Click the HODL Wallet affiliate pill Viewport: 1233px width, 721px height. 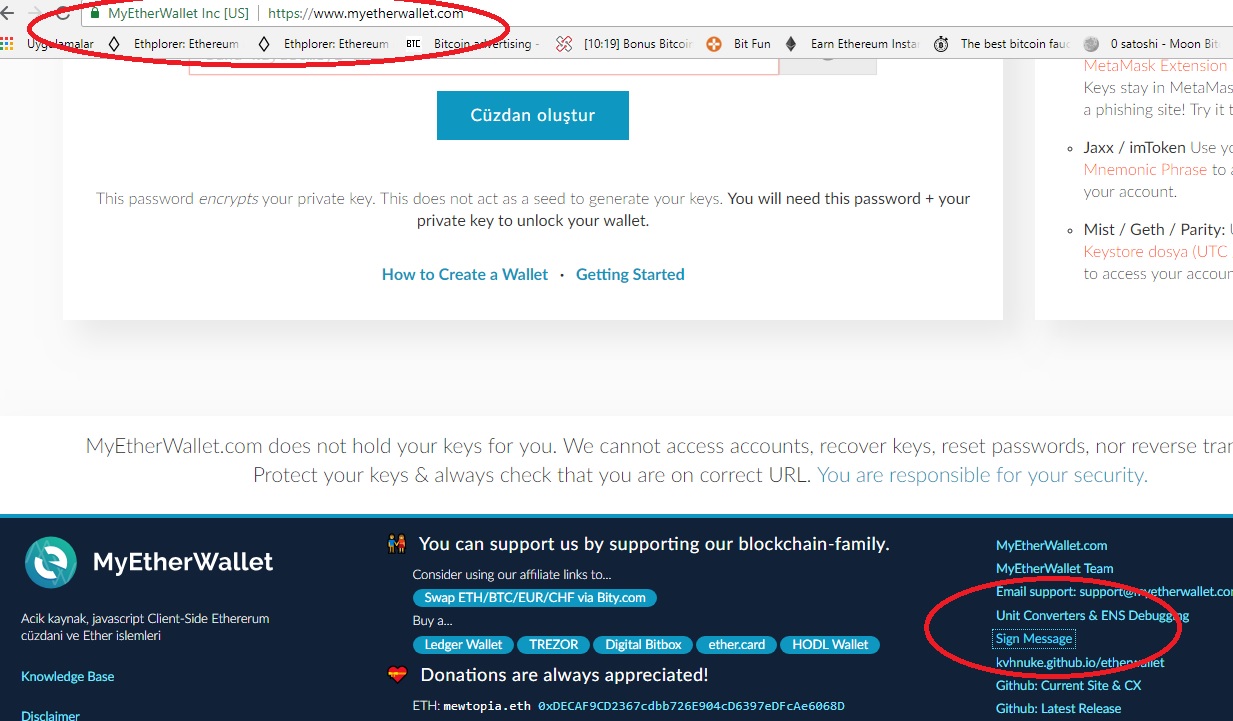(x=830, y=645)
